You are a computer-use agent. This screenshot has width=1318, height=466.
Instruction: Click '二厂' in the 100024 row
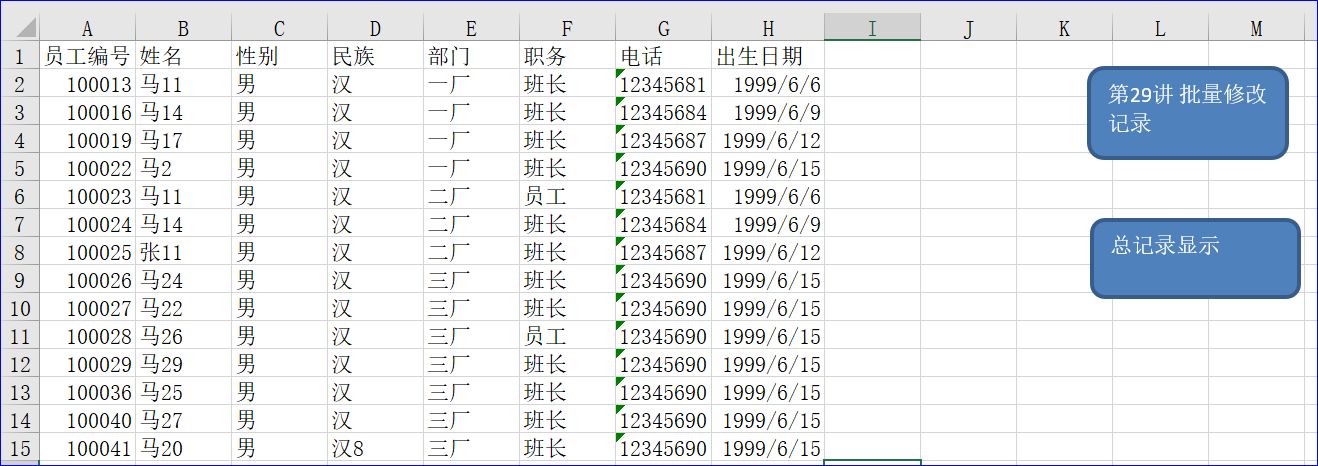[x=472, y=224]
